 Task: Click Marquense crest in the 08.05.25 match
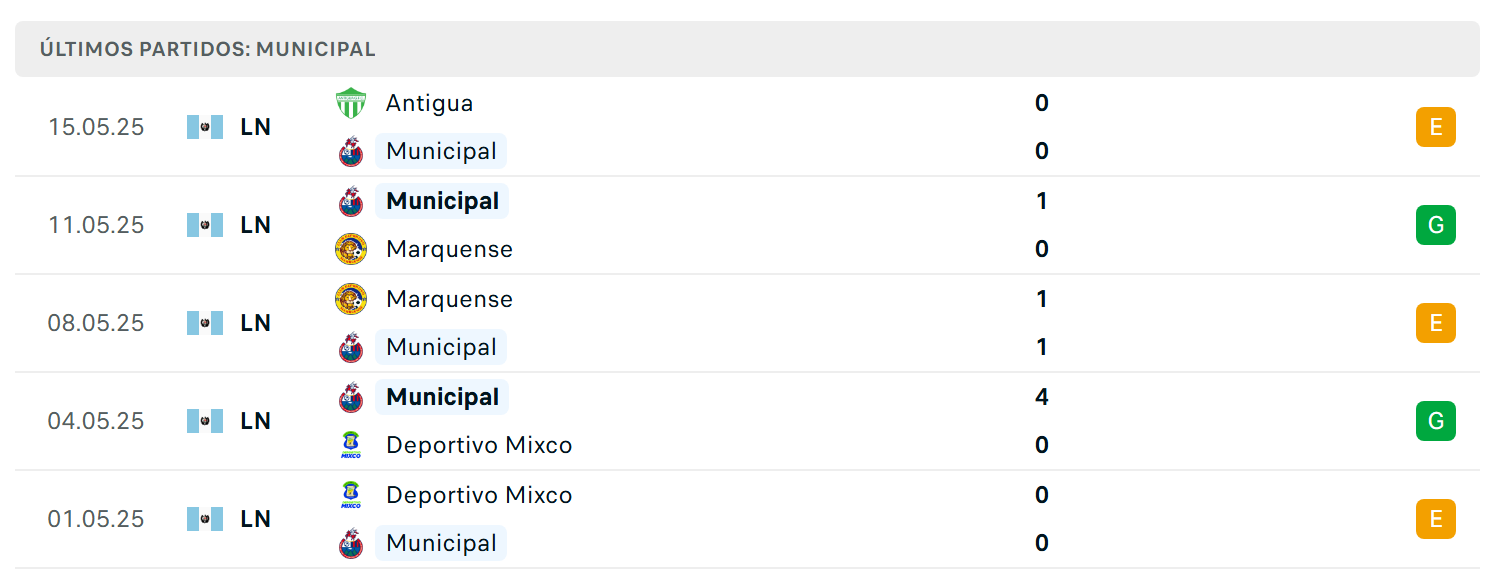[351, 299]
